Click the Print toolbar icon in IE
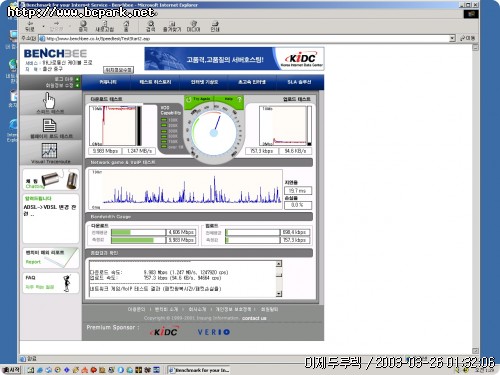500x375 pixels. pyautogui.click(x=215, y=26)
